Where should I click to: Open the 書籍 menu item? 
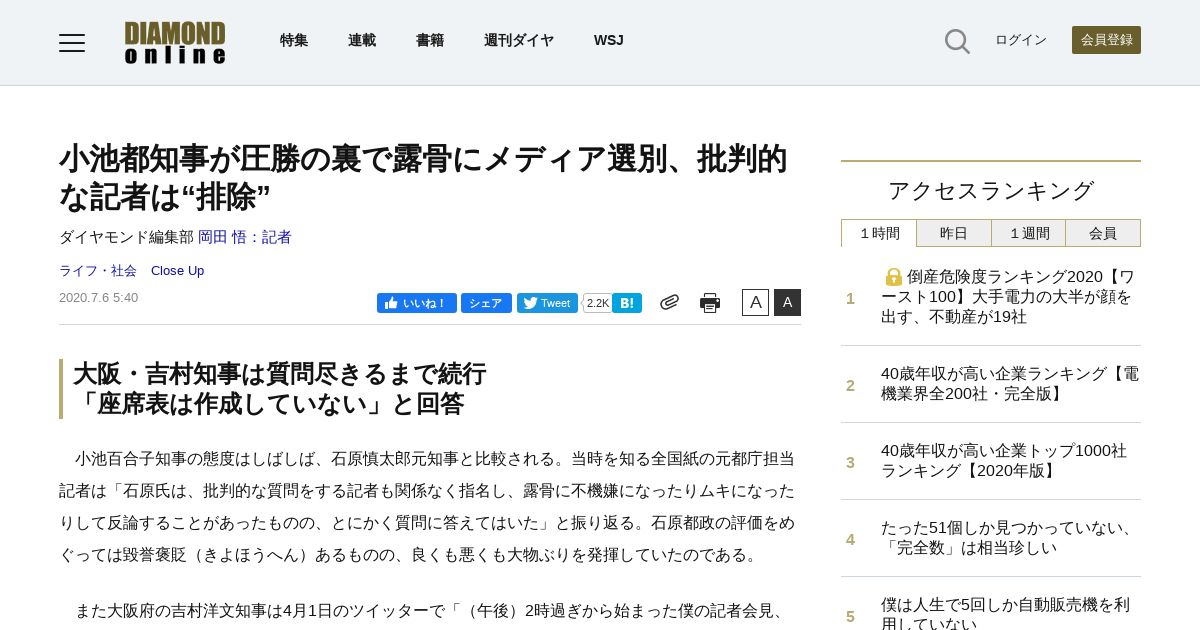430,40
